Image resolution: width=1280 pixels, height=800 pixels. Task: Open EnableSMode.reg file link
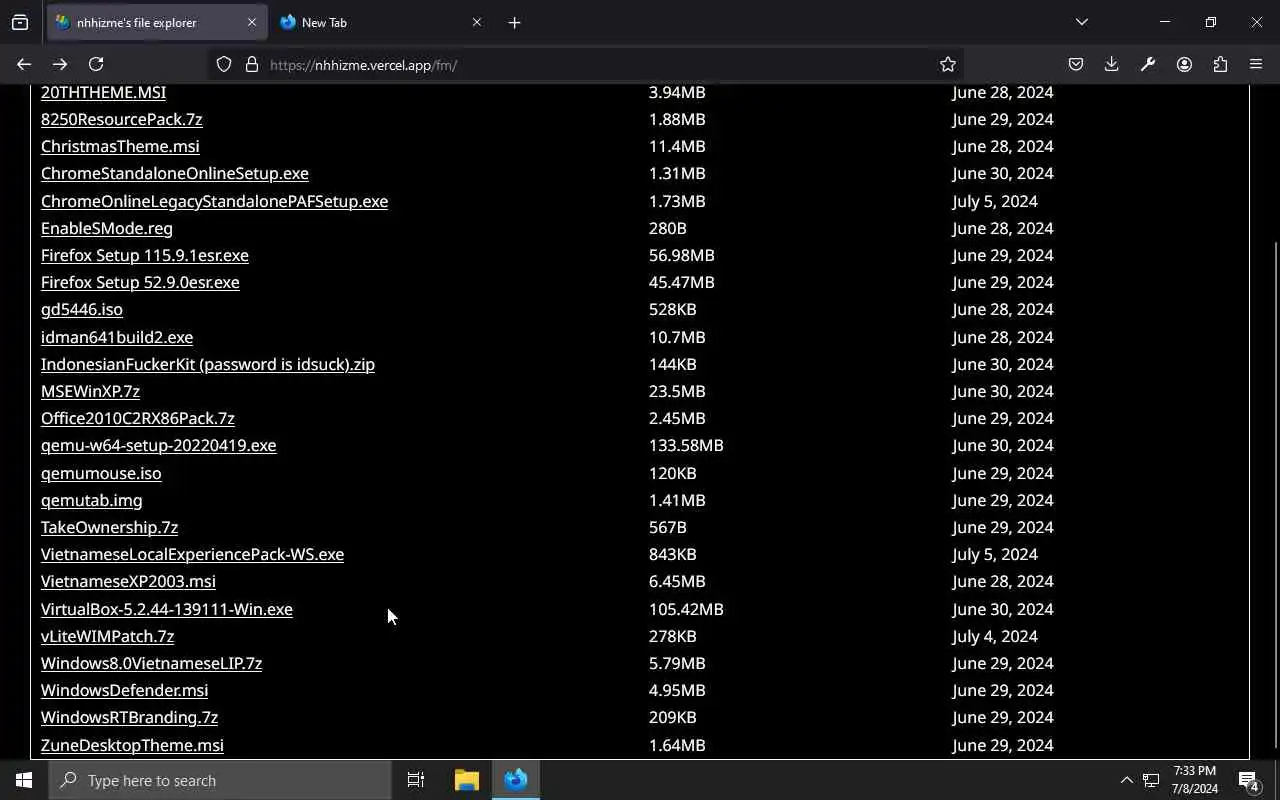106,228
